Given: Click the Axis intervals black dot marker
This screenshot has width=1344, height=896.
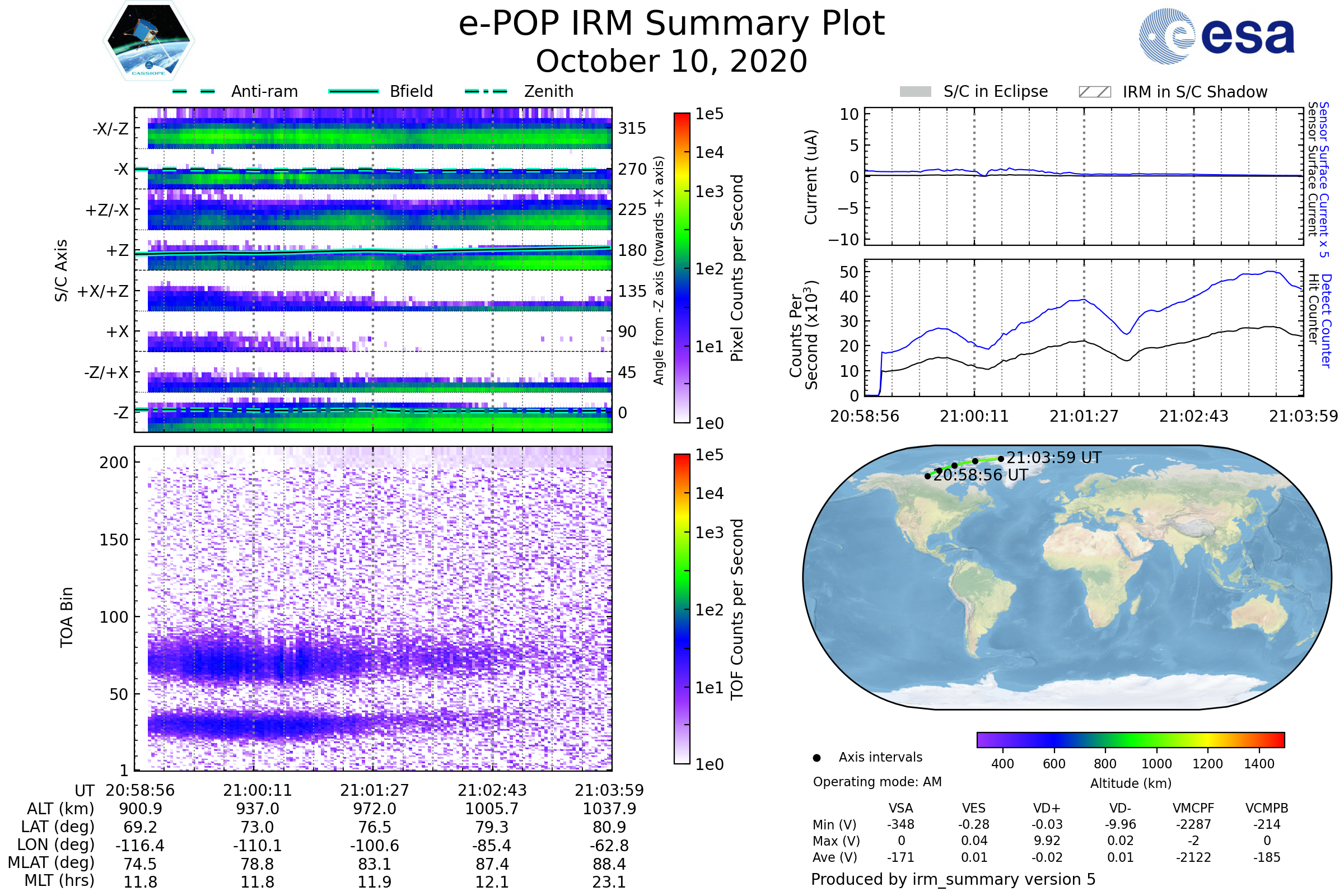Looking at the screenshot, I should (x=816, y=758).
